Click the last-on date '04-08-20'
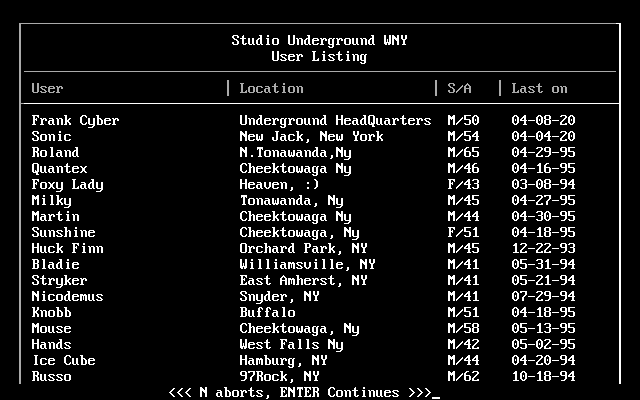Viewport: 640px width, 400px height. [x=543, y=120]
